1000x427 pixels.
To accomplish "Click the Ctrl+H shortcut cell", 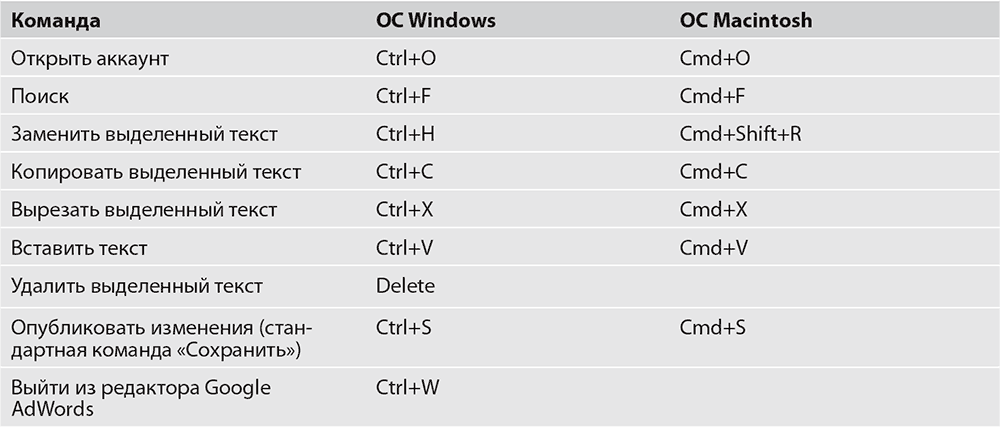I will 405,135.
